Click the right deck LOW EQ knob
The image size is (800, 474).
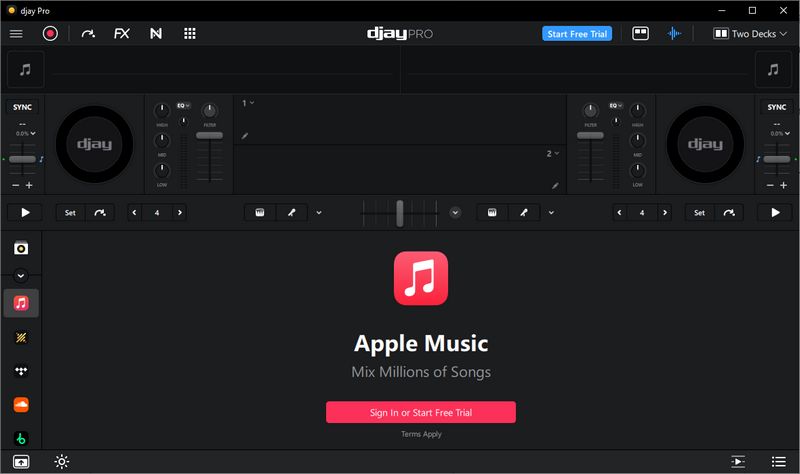click(x=637, y=170)
